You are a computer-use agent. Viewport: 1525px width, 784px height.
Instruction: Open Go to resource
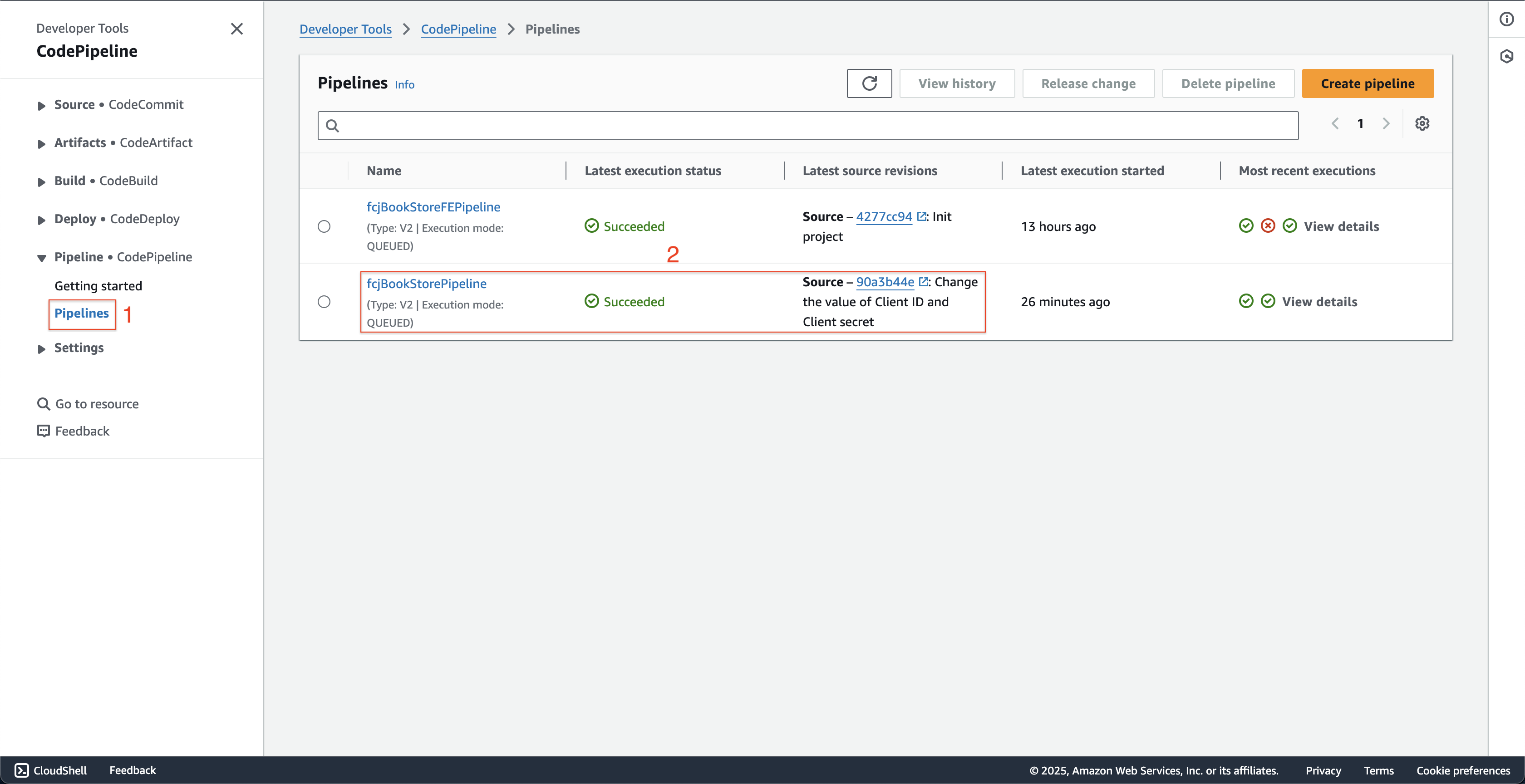point(97,403)
